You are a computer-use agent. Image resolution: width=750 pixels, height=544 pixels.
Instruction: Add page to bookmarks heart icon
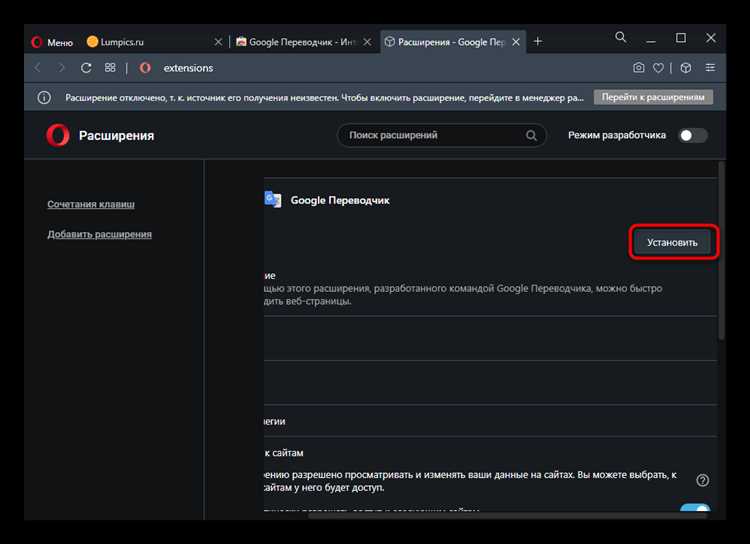659,68
